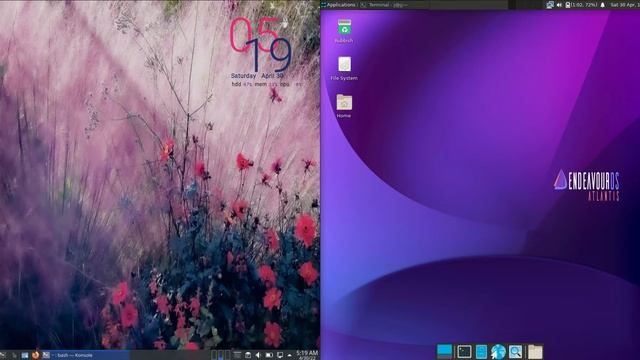The image size is (640, 360).
Task: Open the volume control in top panel
Action: pyautogui.click(x=559, y=5)
